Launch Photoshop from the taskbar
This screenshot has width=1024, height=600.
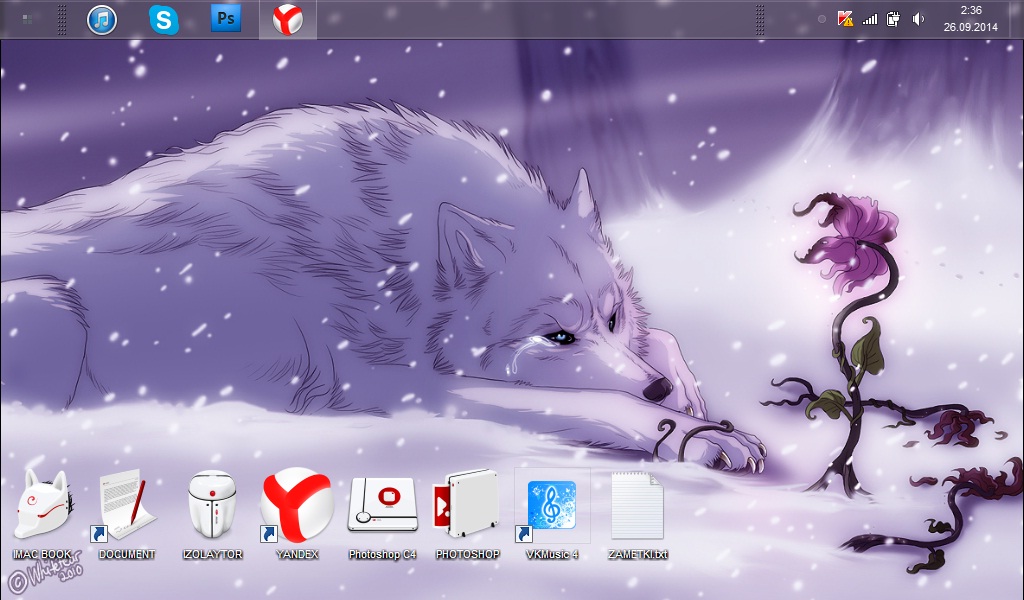(x=226, y=19)
